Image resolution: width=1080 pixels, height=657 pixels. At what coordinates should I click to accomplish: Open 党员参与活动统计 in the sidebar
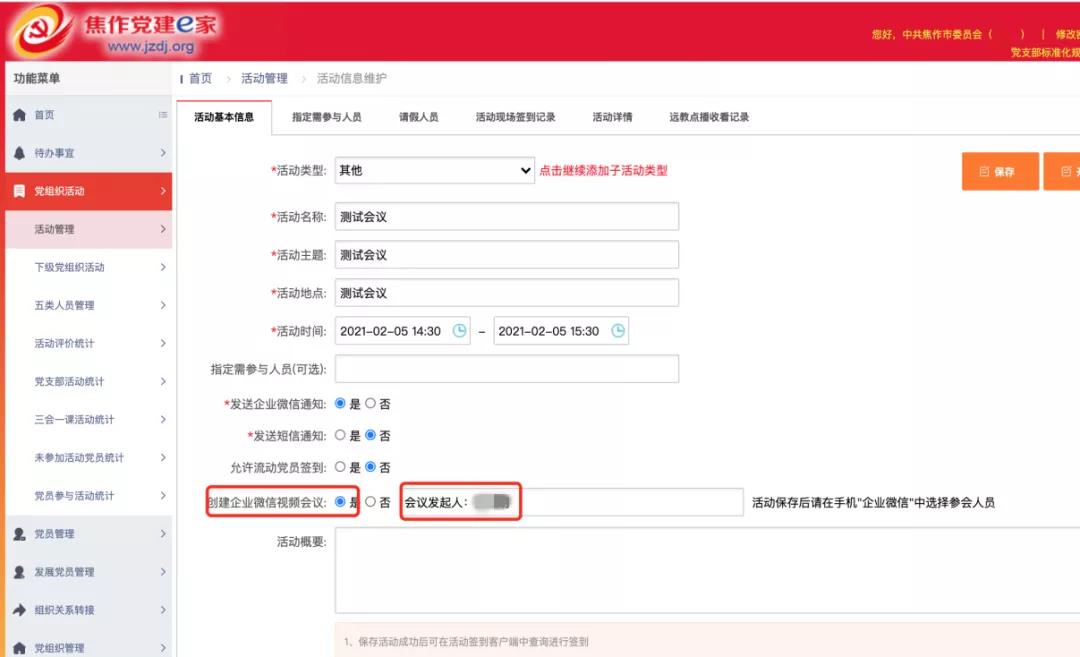(x=89, y=496)
